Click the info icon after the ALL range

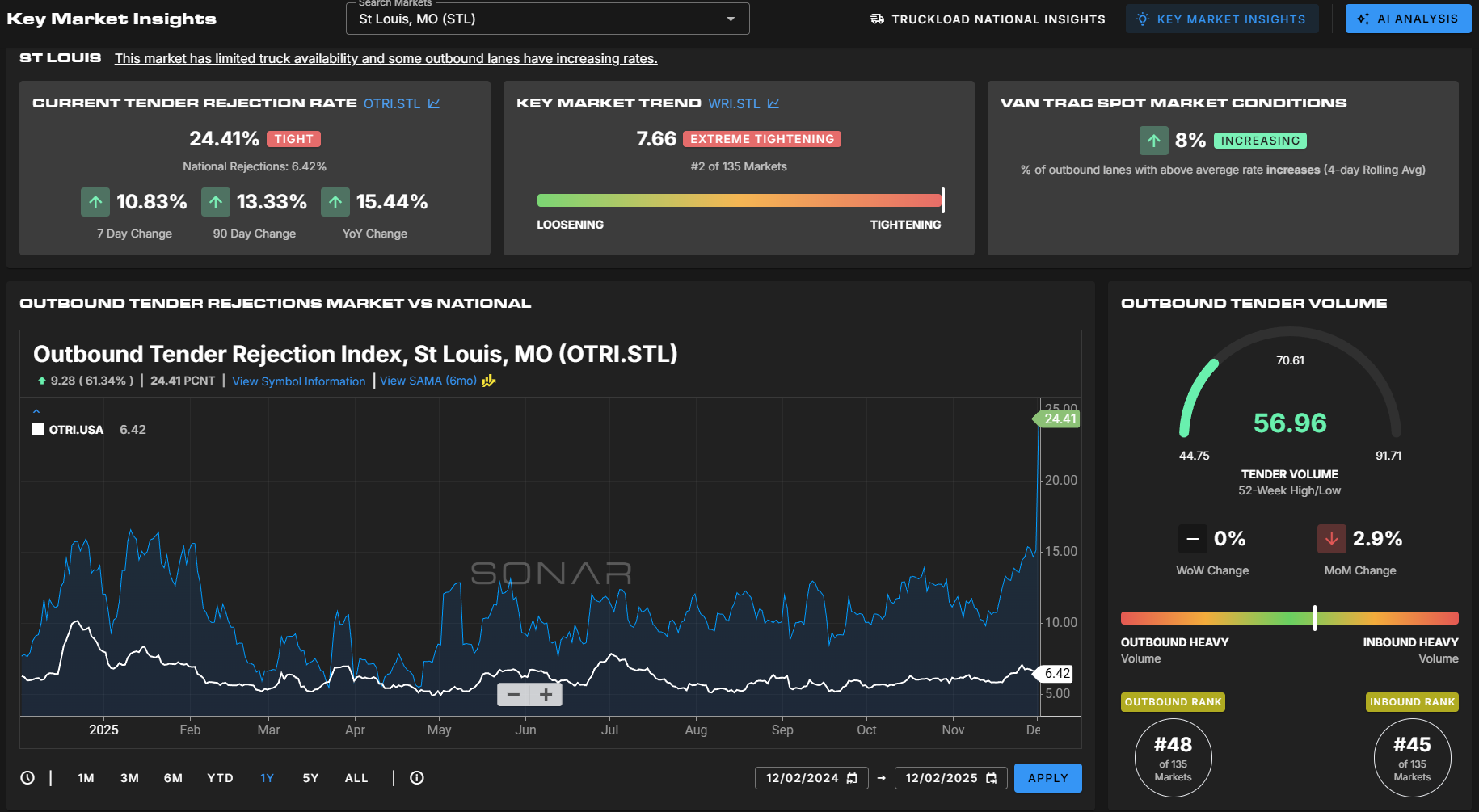pos(417,778)
